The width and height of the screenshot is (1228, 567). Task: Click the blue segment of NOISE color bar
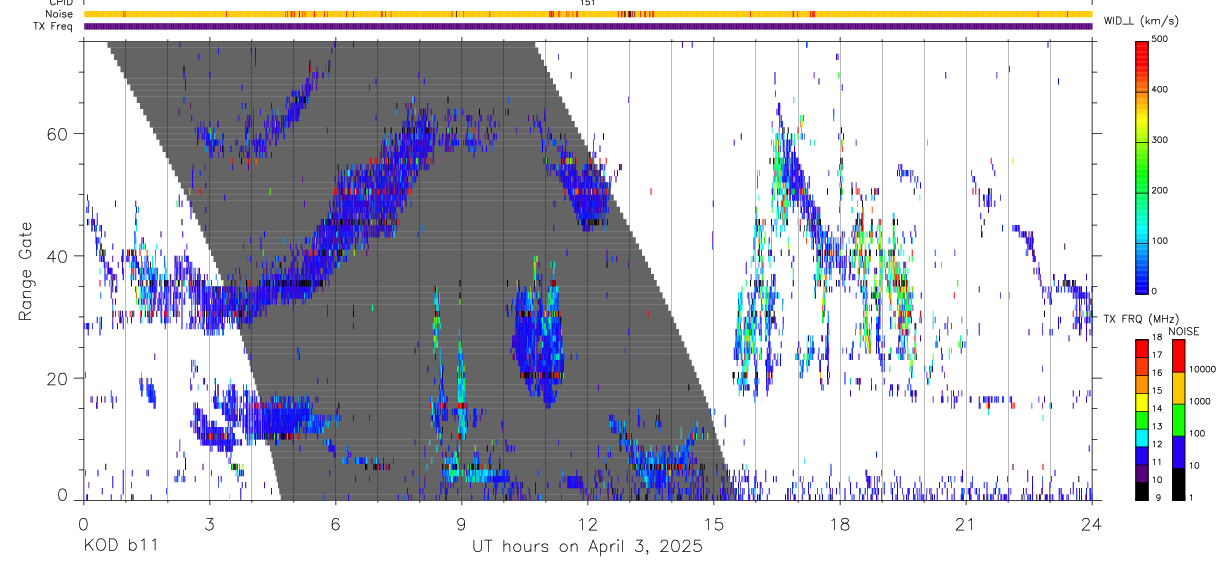(1178, 451)
